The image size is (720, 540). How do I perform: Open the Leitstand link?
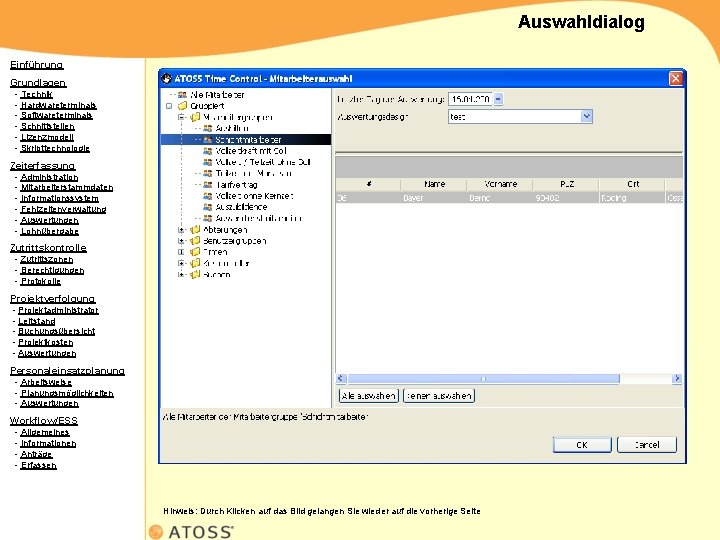[x=37, y=321]
